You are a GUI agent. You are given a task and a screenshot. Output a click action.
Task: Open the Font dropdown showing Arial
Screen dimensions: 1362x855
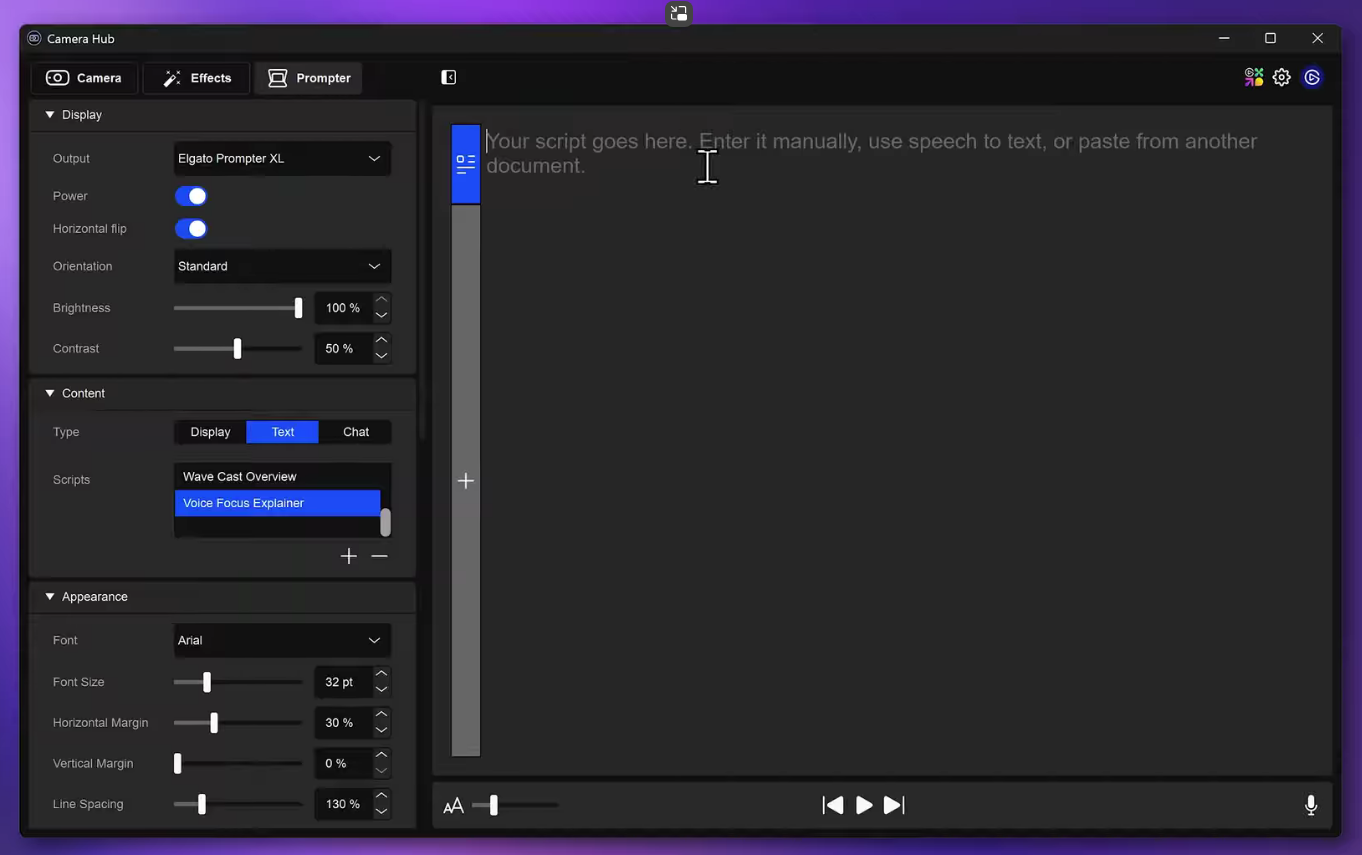pyautogui.click(x=281, y=641)
